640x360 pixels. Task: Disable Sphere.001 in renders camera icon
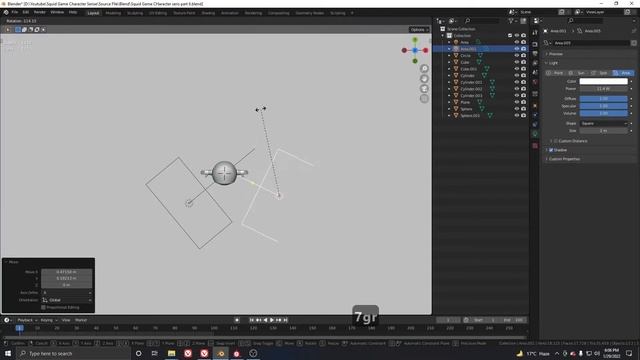(523, 116)
